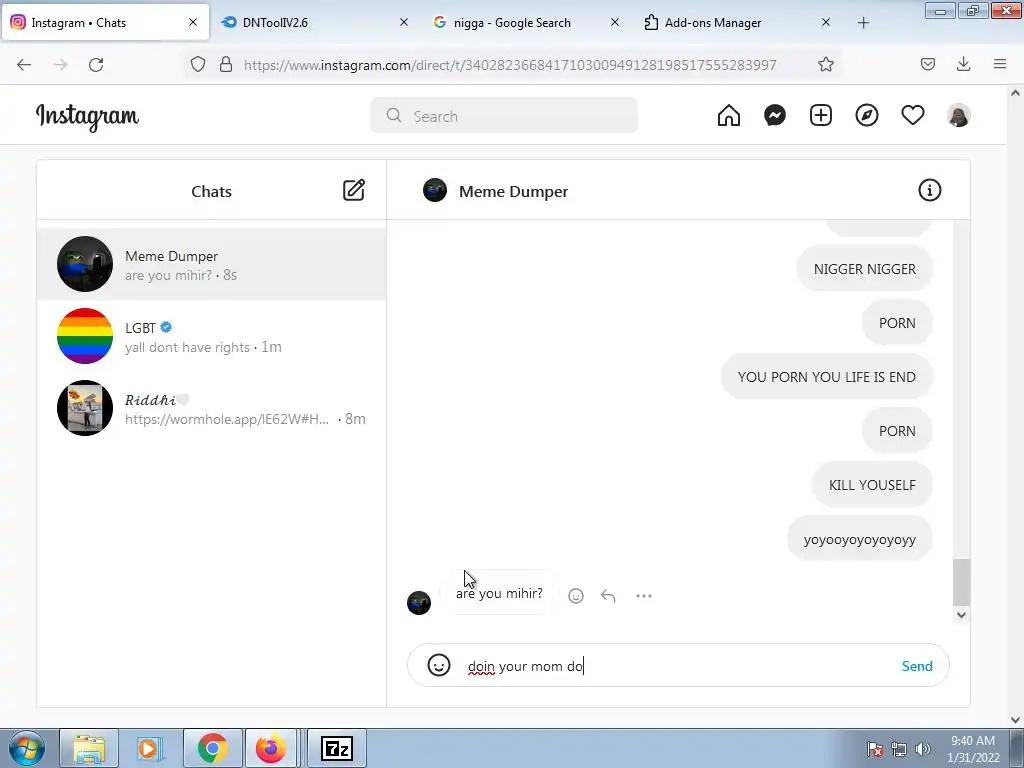The height and width of the screenshot is (768, 1024).
Task: Select the Instagram Chats tab
Action: 104,22
